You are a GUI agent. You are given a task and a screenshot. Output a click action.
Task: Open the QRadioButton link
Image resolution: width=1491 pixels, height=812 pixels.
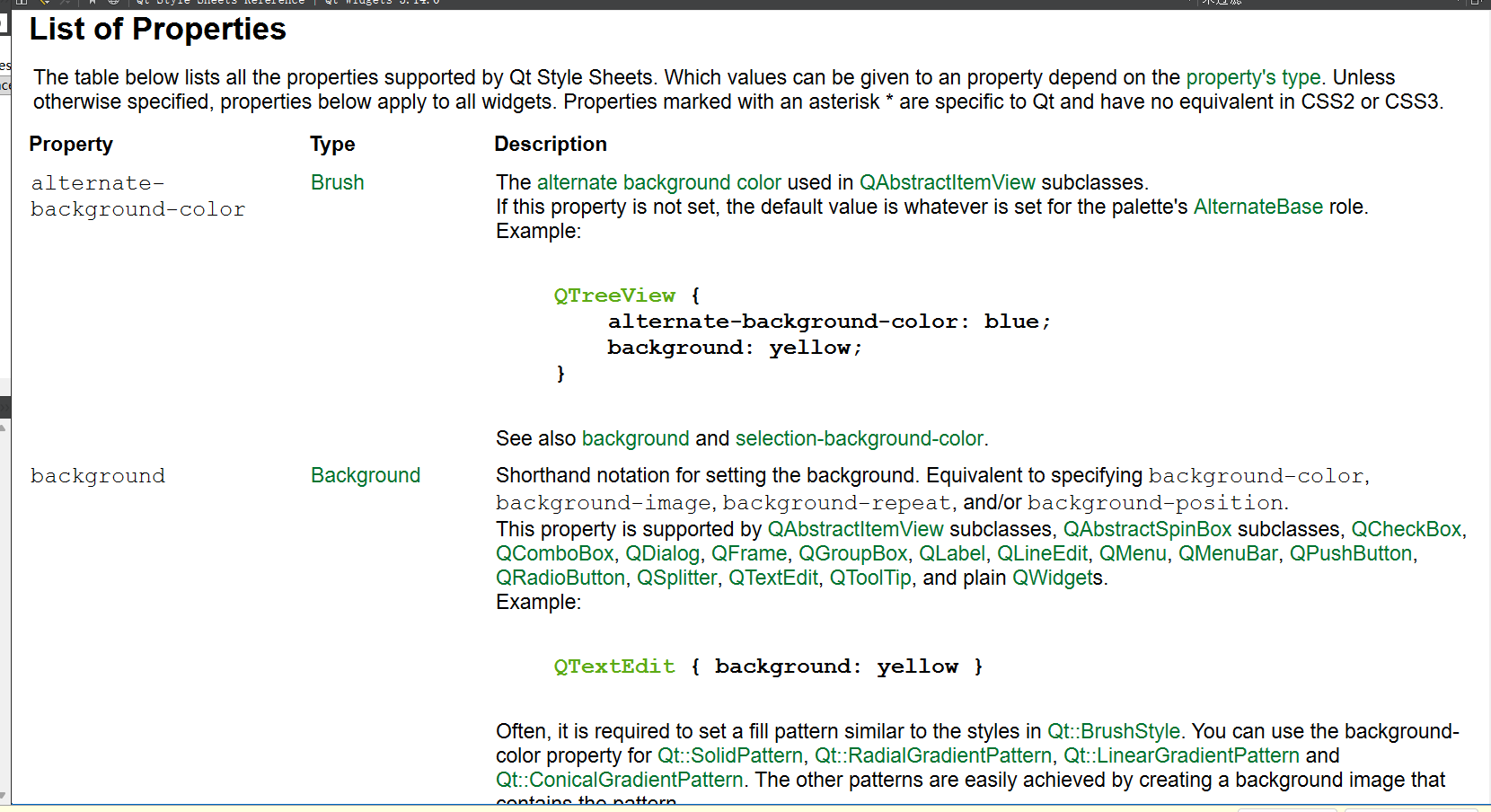560,578
